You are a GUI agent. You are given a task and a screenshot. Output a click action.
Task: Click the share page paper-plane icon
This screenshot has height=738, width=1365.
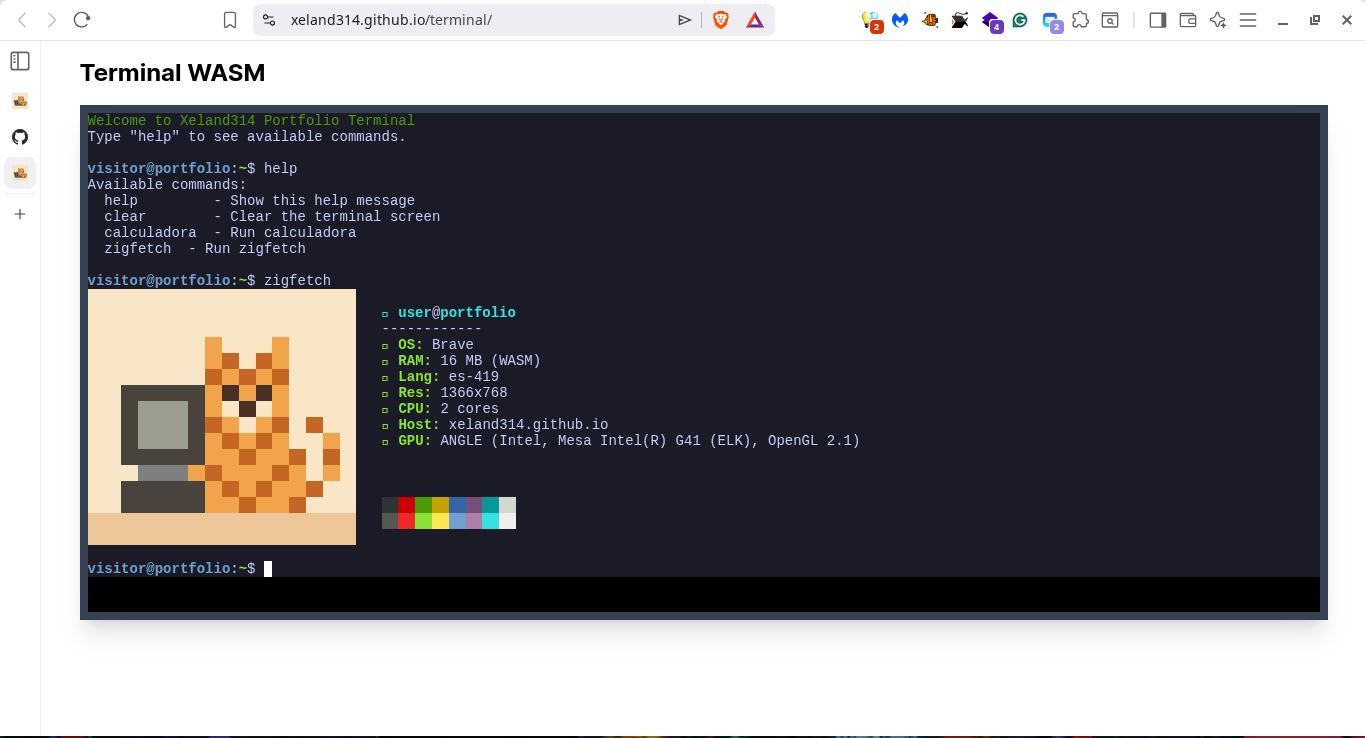click(685, 19)
